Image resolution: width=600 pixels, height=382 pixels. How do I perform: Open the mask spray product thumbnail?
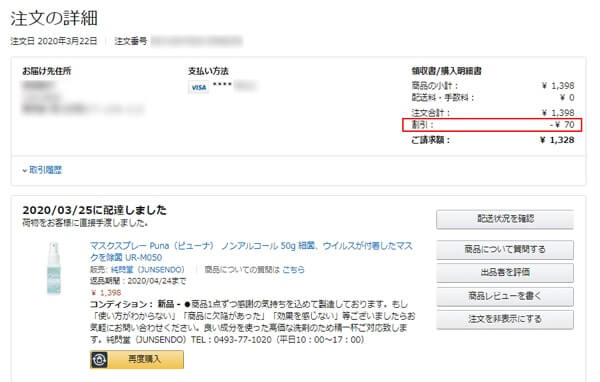click(x=54, y=268)
